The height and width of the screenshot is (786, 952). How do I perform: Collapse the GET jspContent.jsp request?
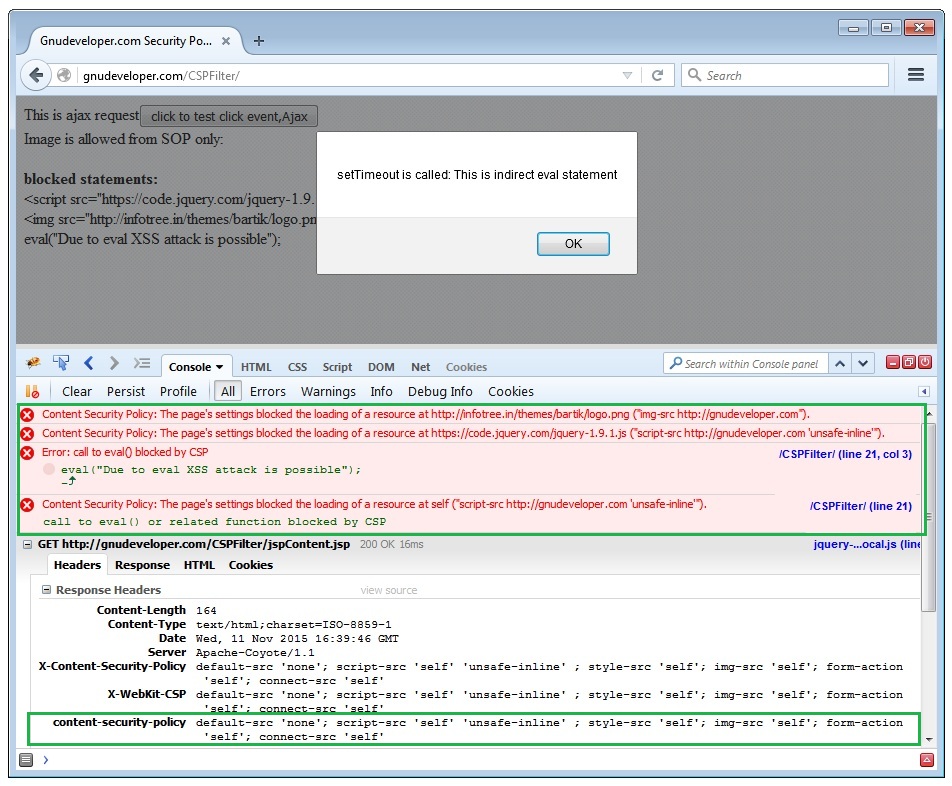29,544
